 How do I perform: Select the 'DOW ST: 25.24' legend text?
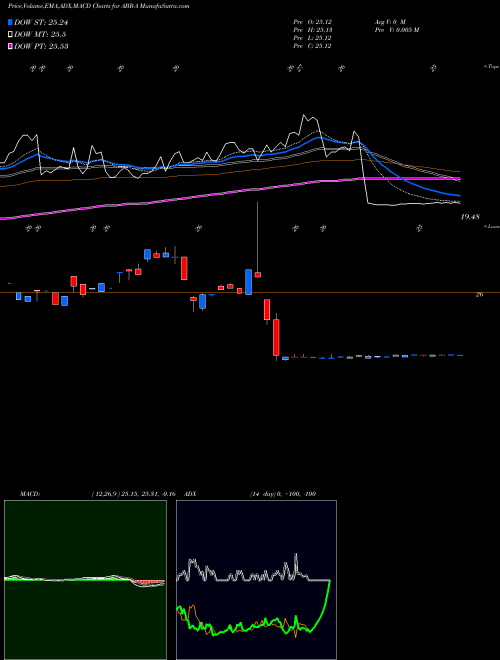tap(41, 23)
